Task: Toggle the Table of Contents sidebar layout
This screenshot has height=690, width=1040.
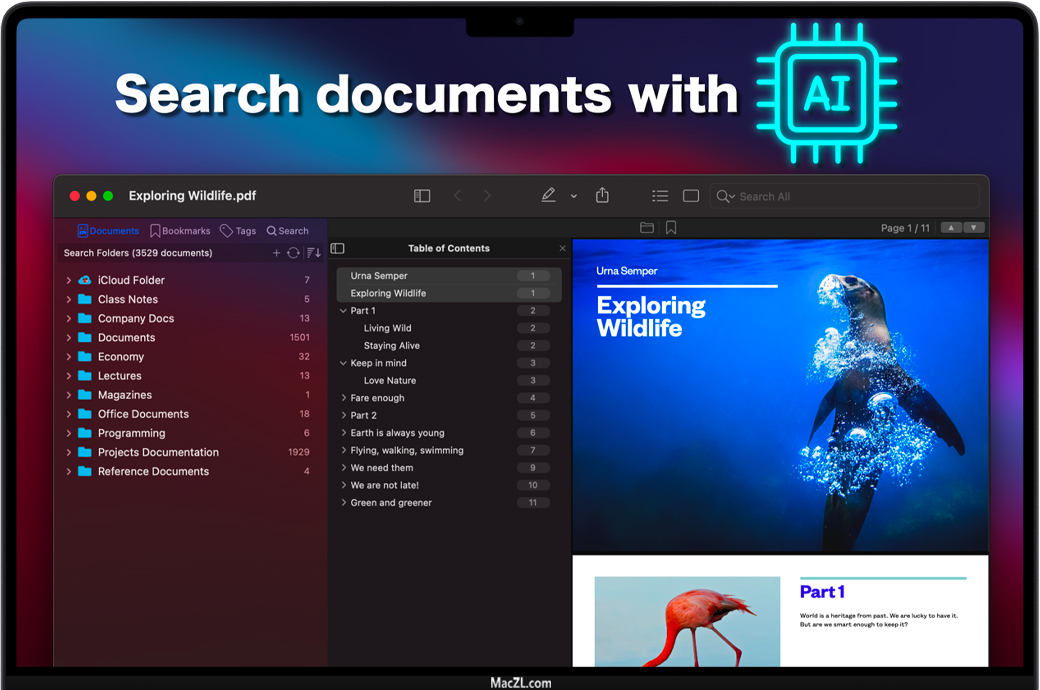Action: coord(338,248)
